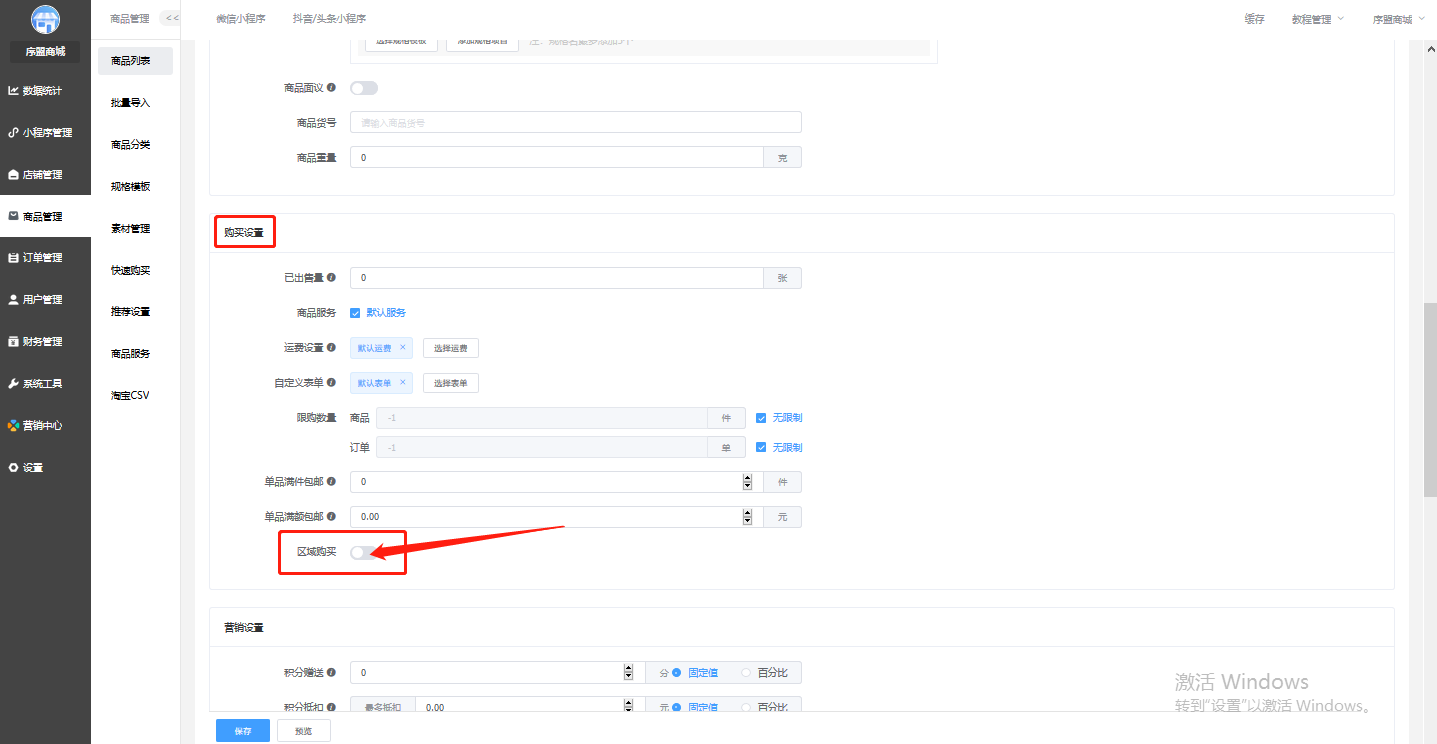Click the info icon beside 单品满额包邮
1437x744 pixels.
(x=331, y=517)
